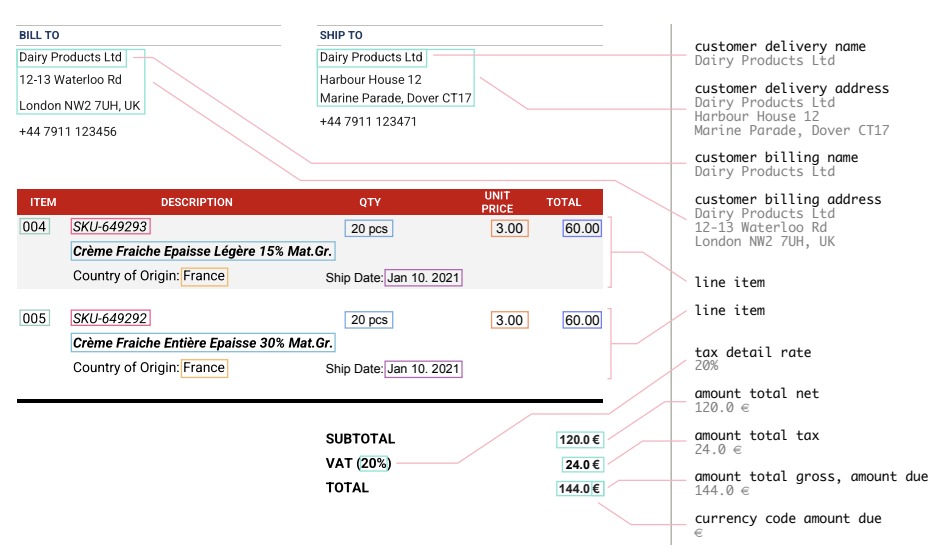
Task: Click Crème Fraiche Epaisse Légère 15% description
Action: (x=203, y=251)
